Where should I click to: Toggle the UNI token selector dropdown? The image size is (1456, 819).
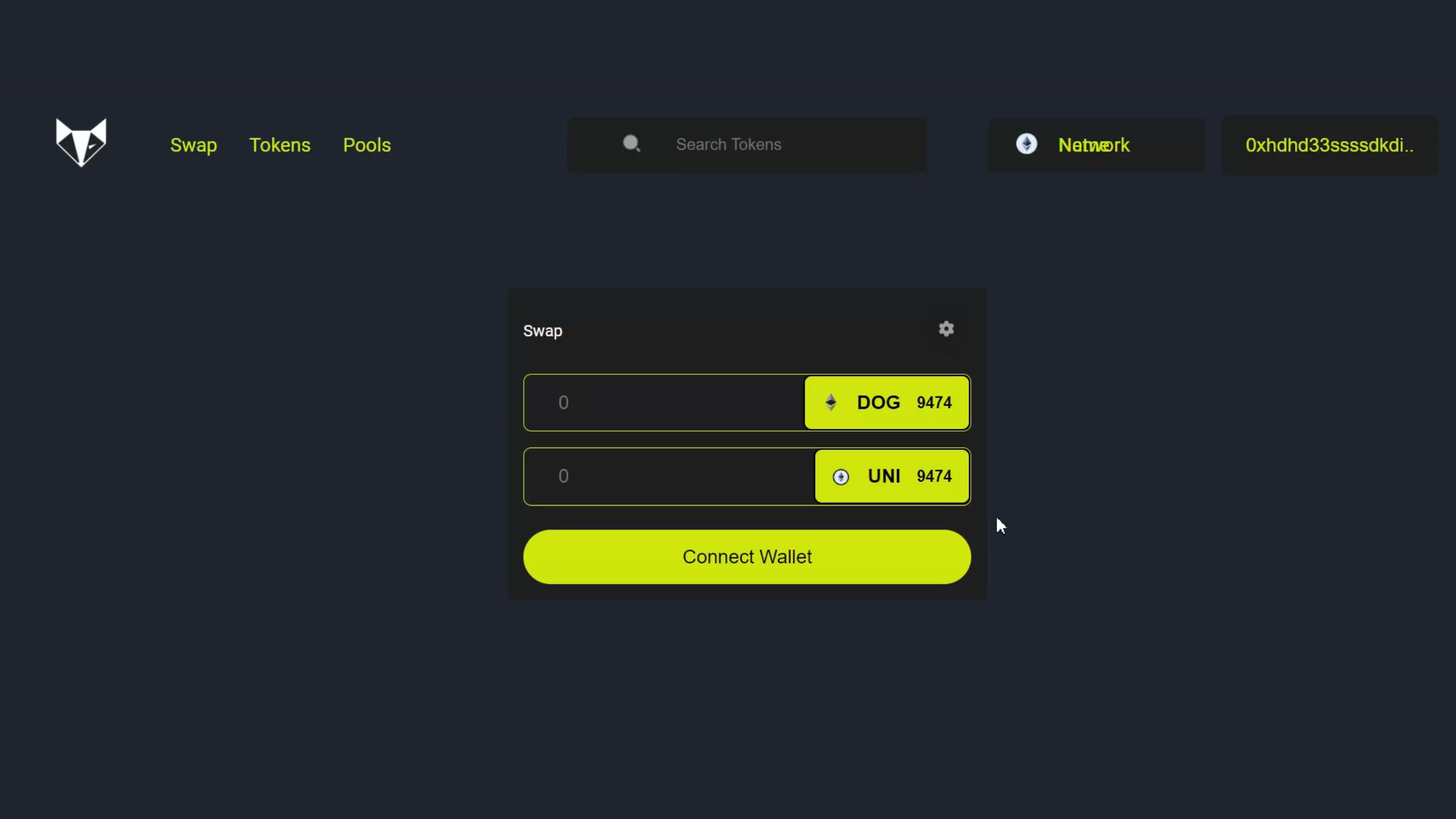(890, 476)
